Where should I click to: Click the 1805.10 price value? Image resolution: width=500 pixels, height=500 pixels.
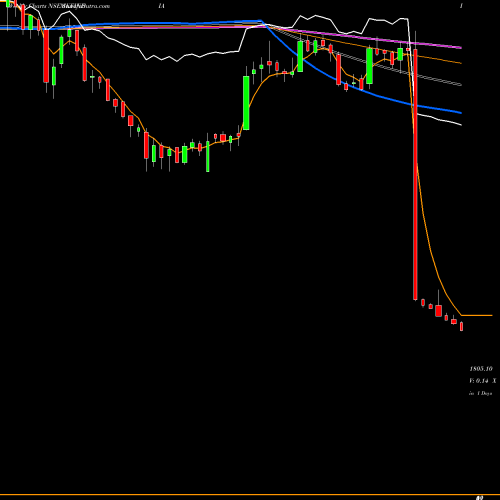point(481,369)
